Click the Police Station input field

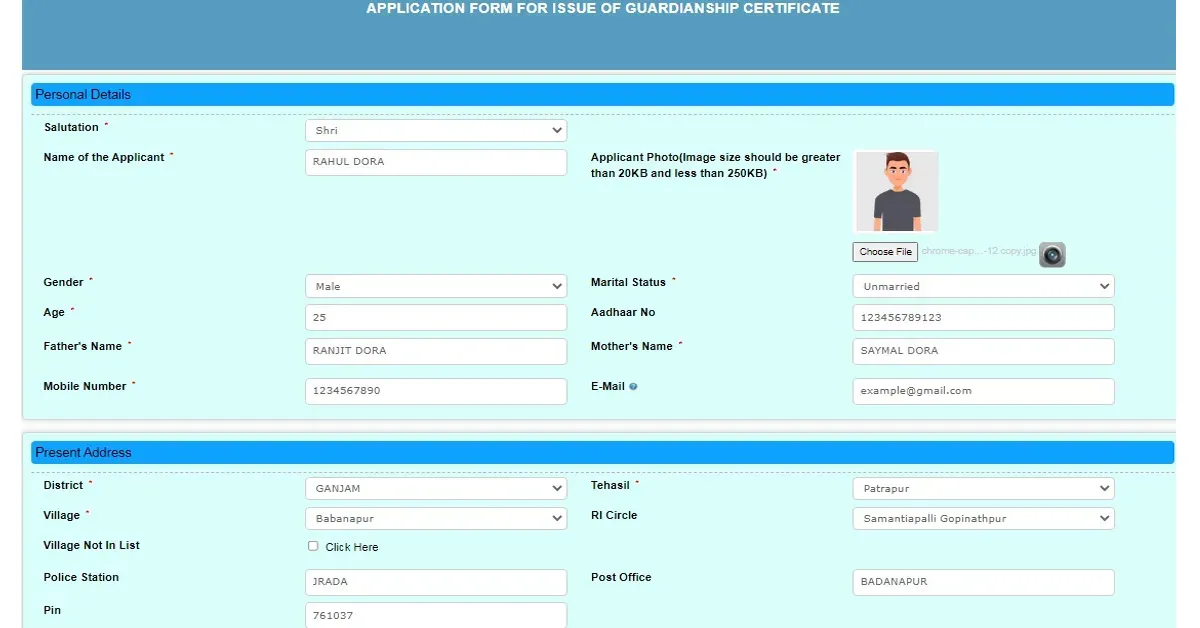[x=435, y=582]
